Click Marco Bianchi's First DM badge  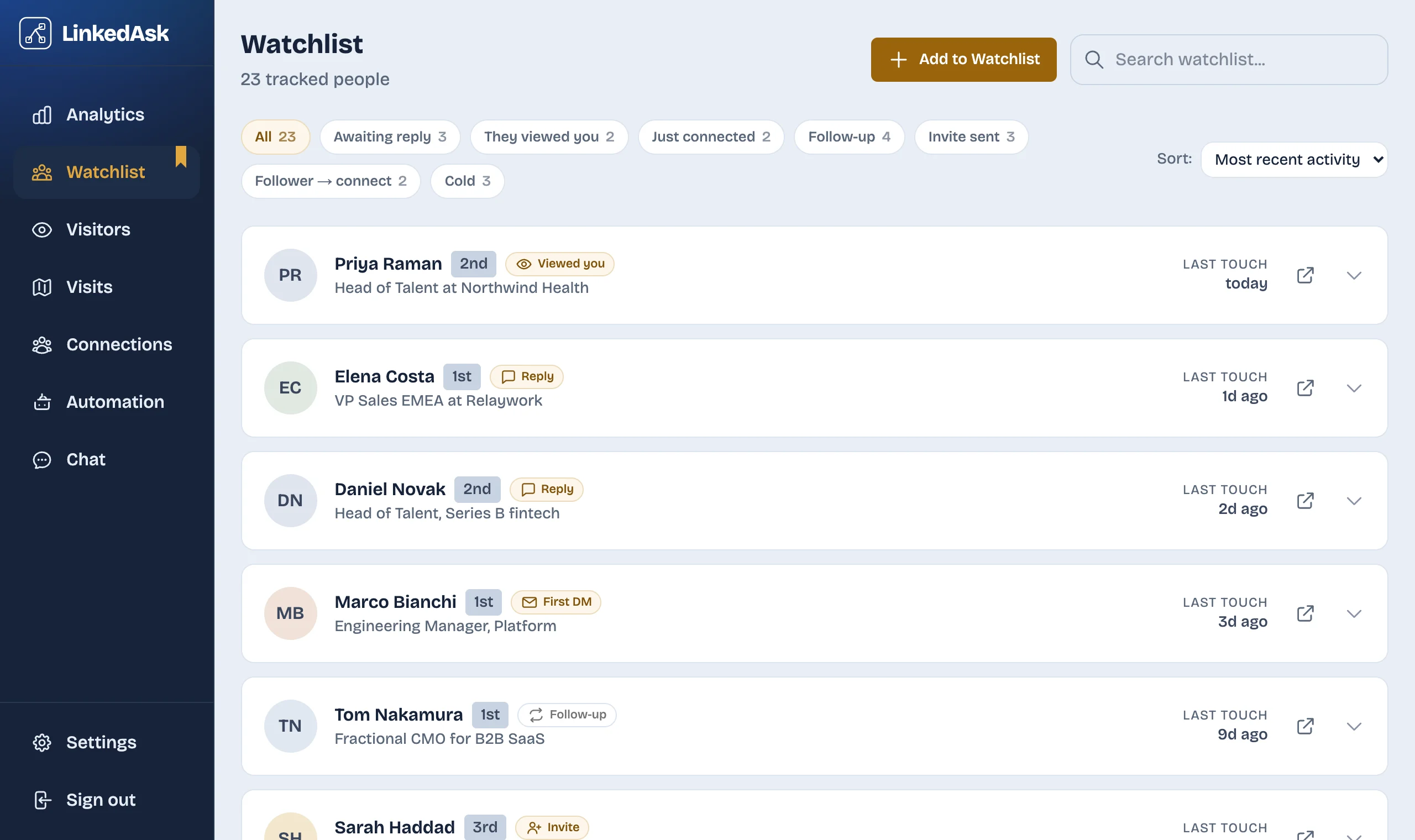coord(556,602)
